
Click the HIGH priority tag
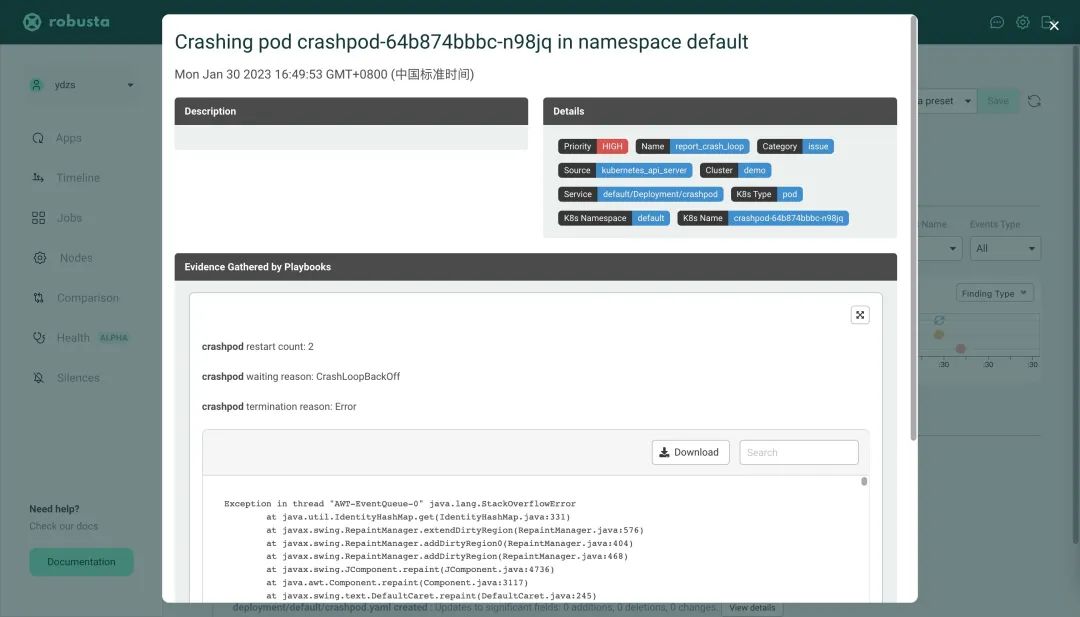click(x=612, y=146)
